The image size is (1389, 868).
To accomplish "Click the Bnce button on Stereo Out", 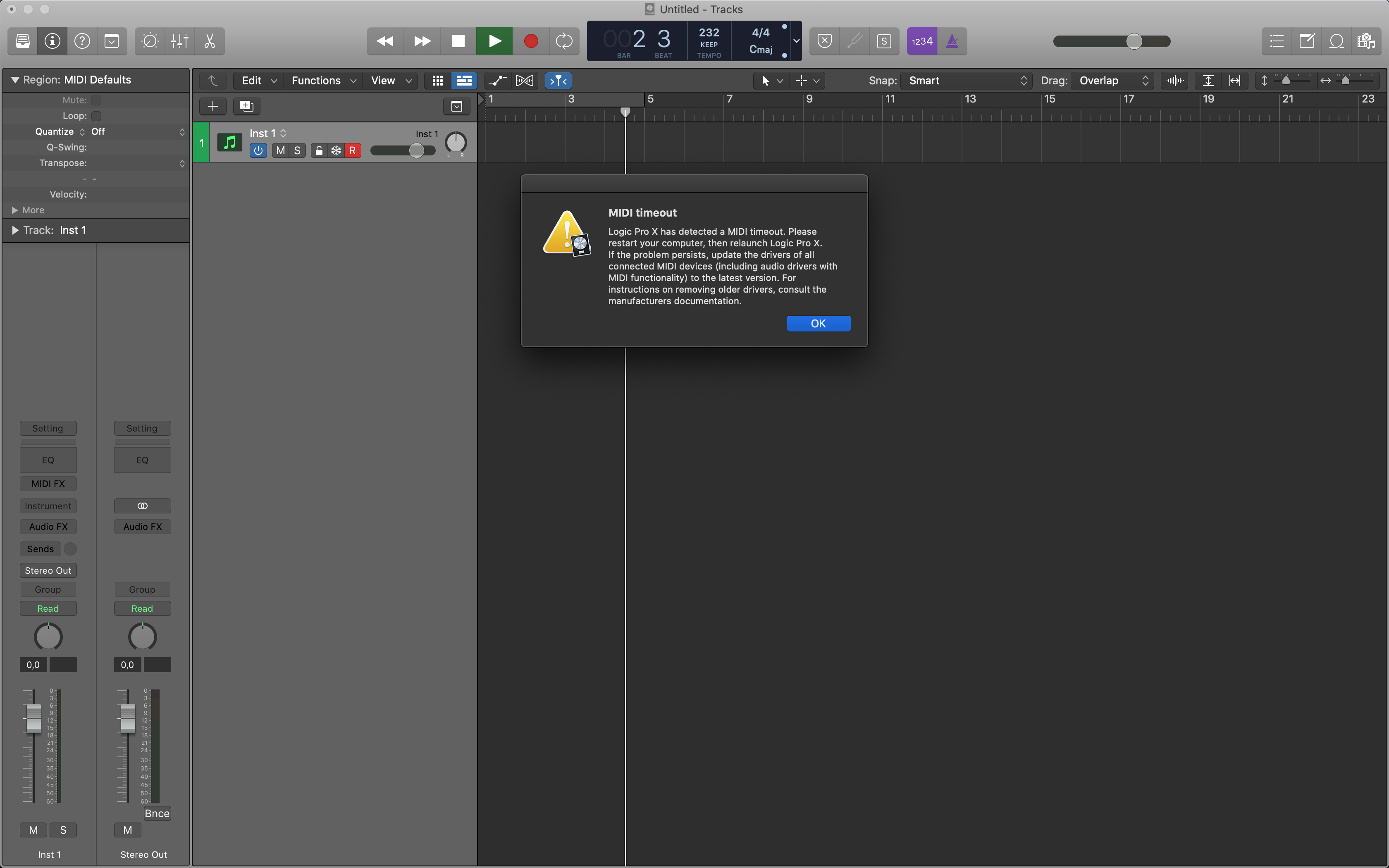I will [157, 813].
